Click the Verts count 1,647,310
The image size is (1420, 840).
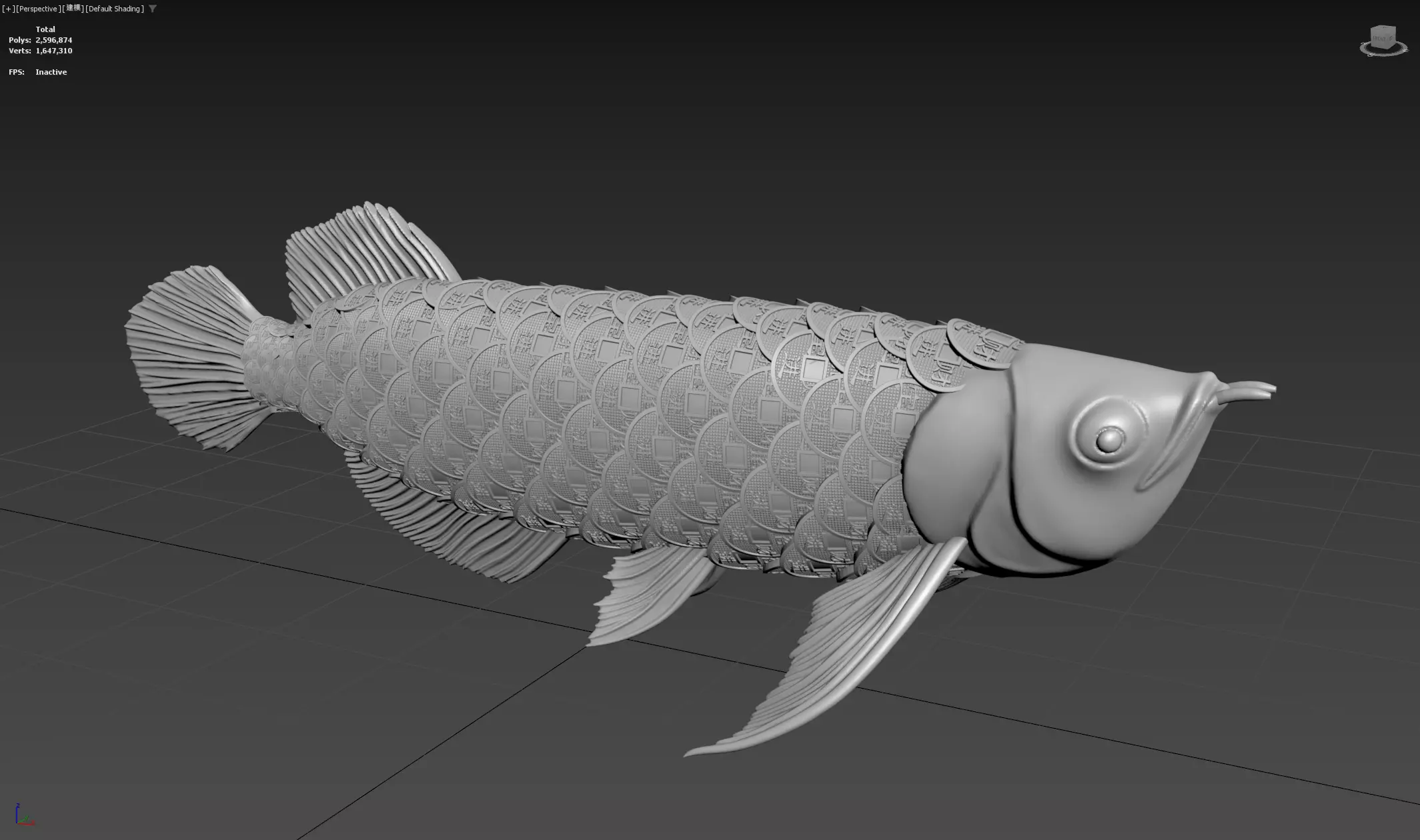pos(54,51)
